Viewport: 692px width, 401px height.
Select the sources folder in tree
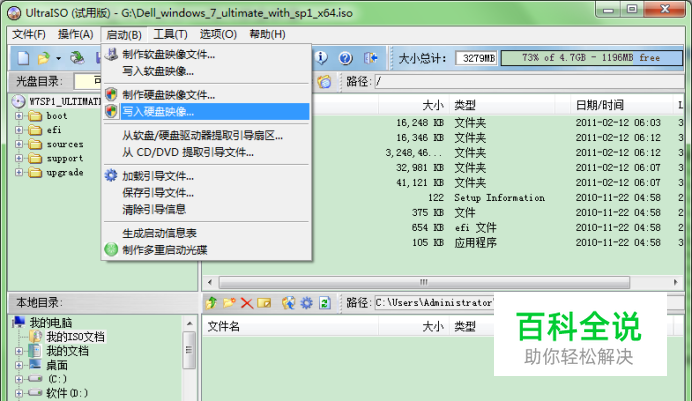(65, 144)
